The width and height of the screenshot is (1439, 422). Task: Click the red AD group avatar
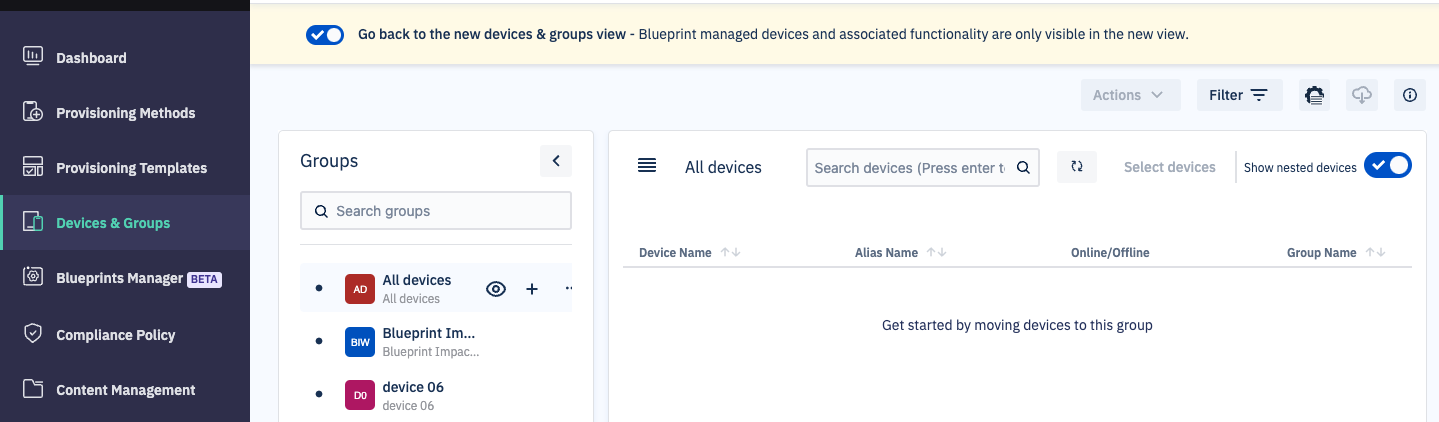[360, 289]
